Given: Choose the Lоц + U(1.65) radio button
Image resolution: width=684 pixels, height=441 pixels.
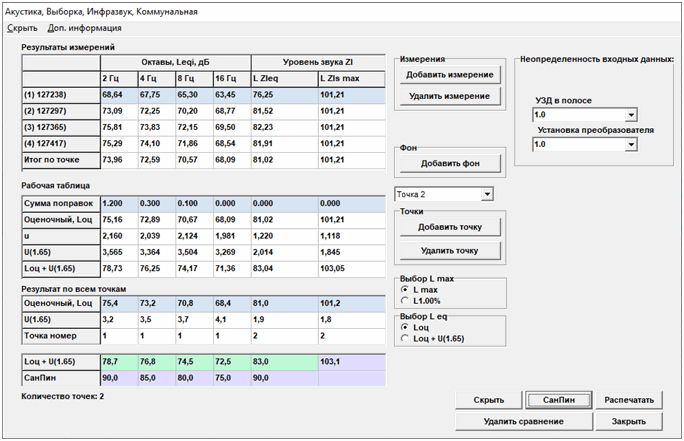Looking at the screenshot, I should point(405,337).
